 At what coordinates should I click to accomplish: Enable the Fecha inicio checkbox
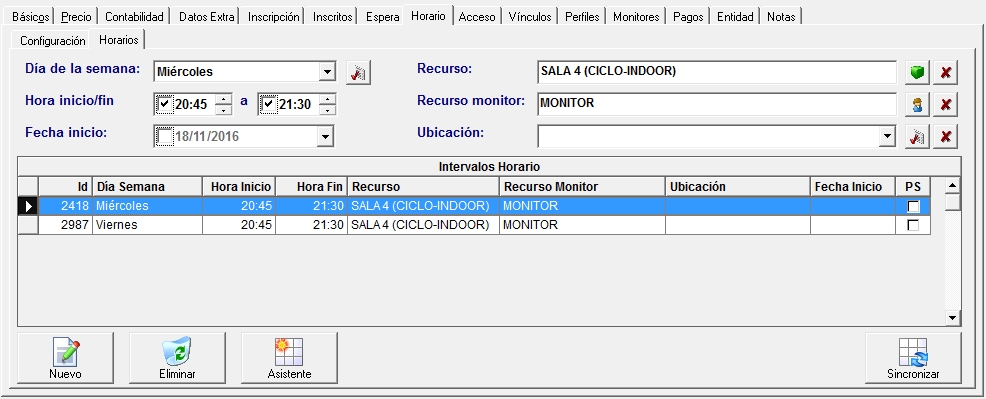coord(165,136)
